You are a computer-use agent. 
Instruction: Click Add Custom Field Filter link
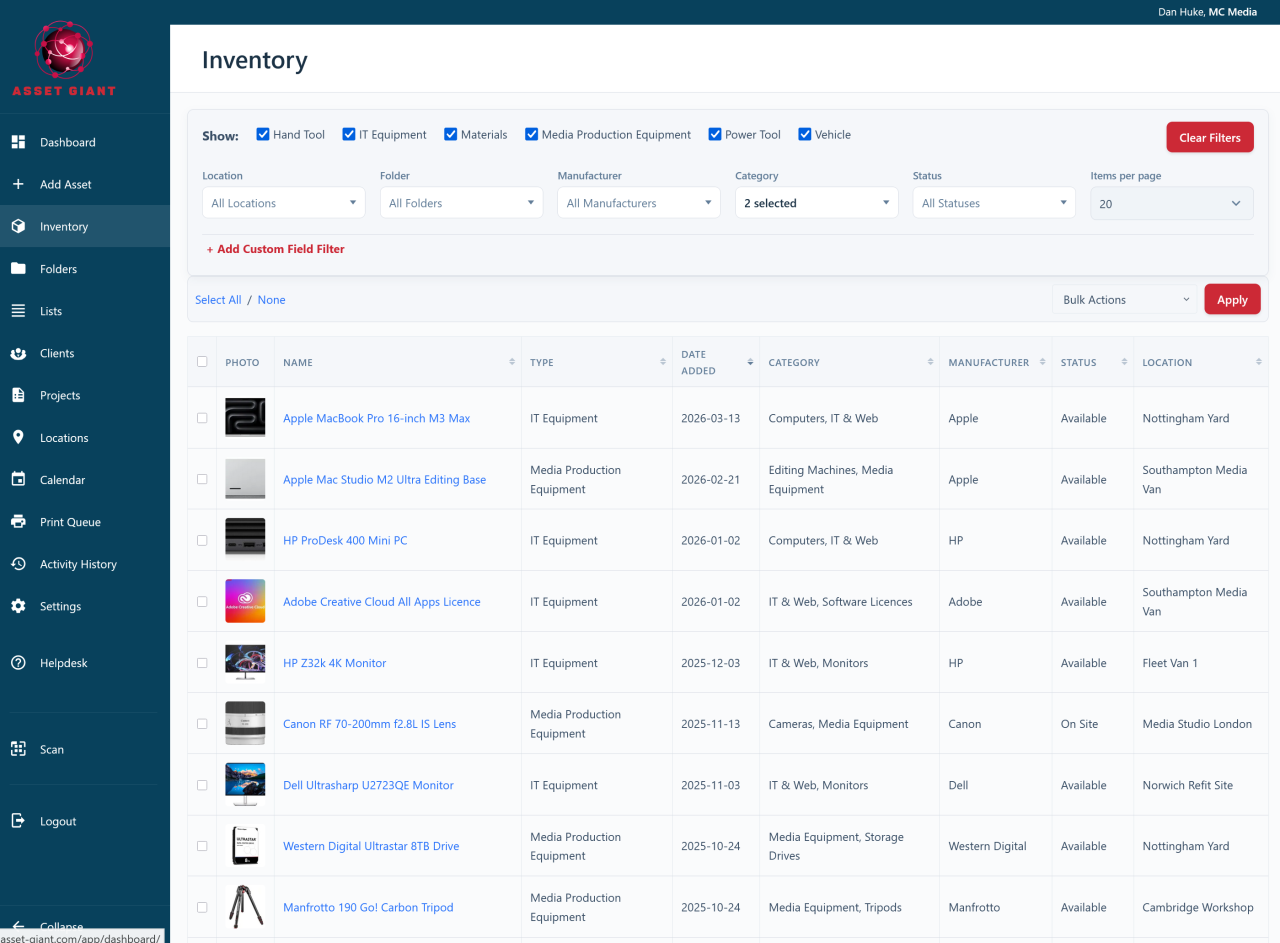(275, 249)
